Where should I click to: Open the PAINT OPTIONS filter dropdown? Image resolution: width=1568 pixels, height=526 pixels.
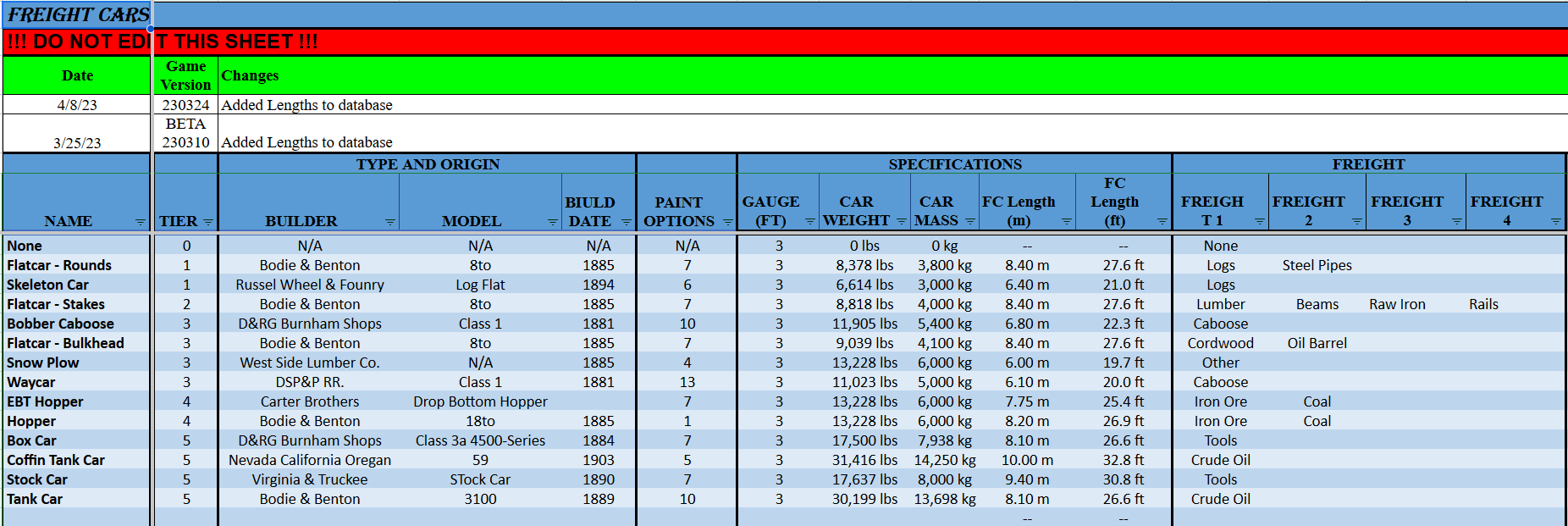(x=727, y=222)
